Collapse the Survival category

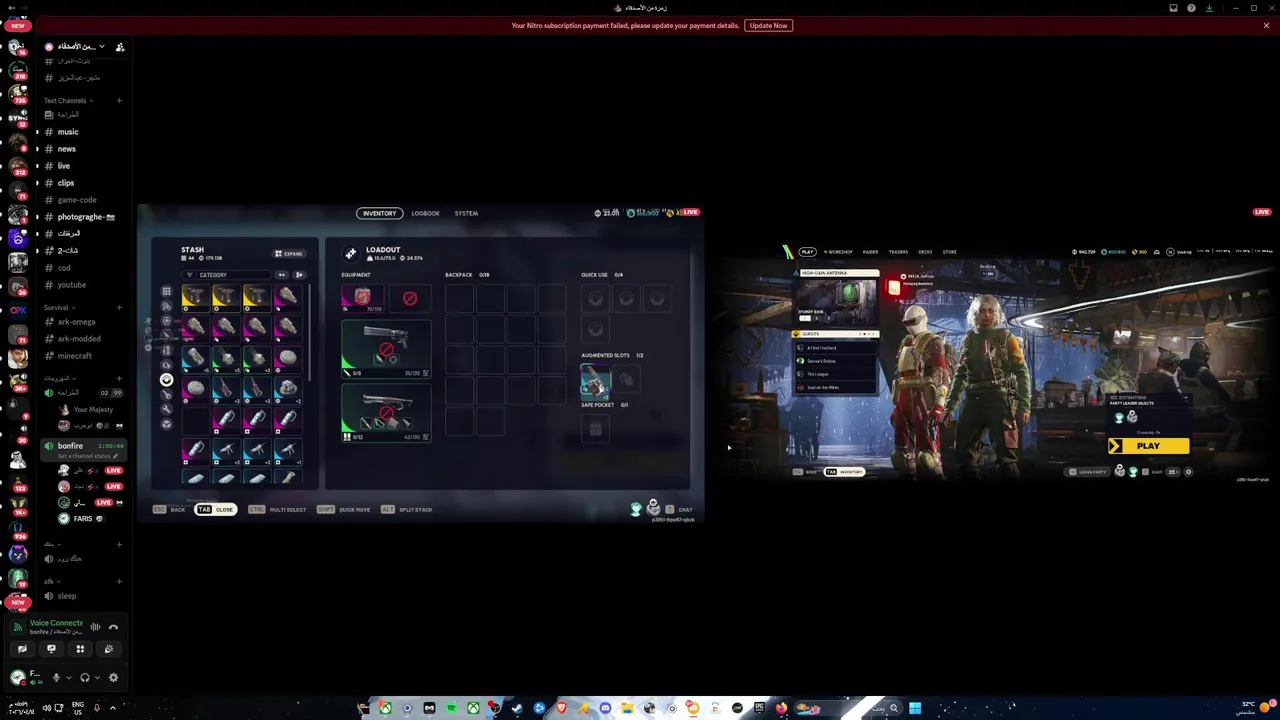coord(58,308)
